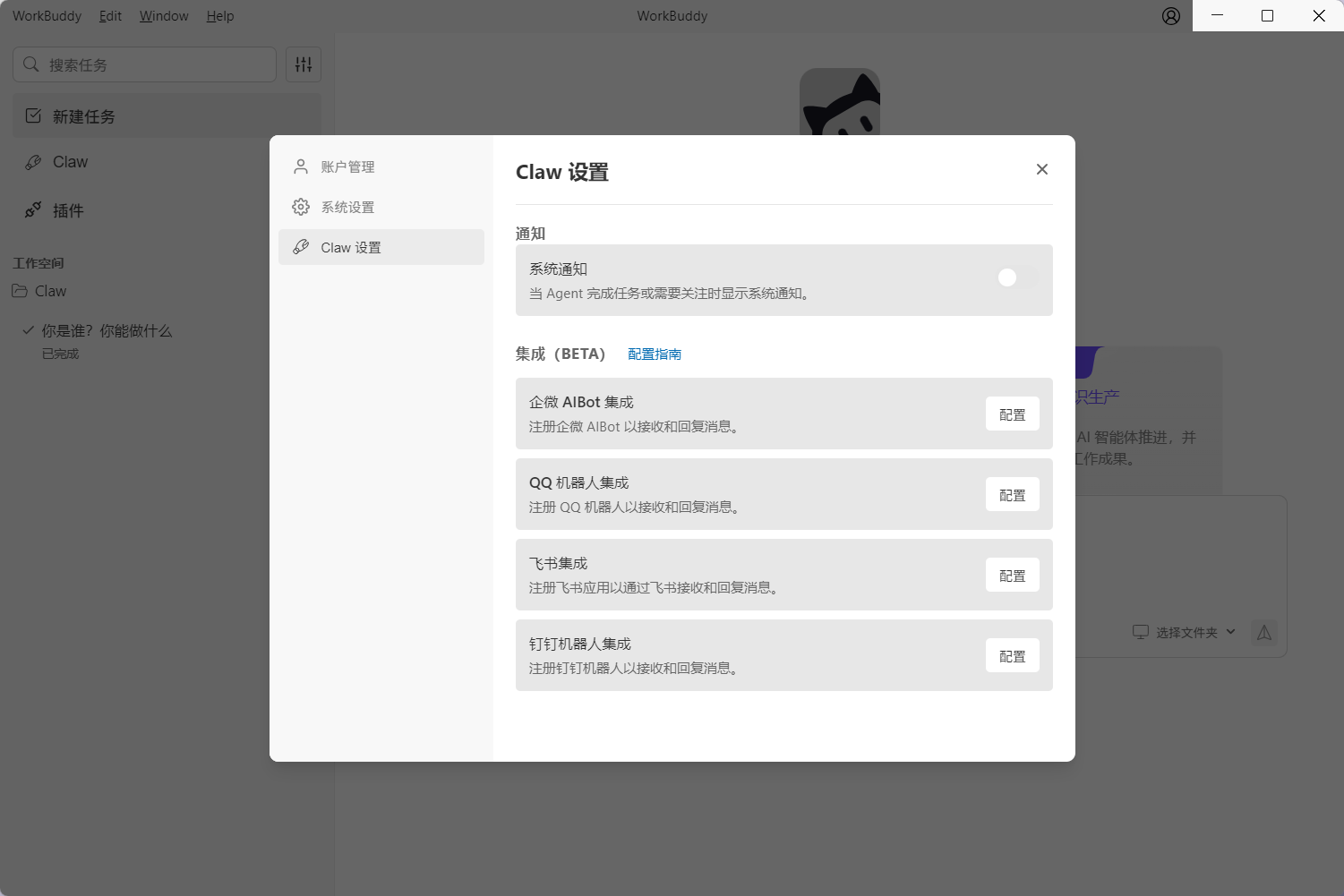Click the 新建任务 compose icon
Image resolution: width=1344 pixels, height=896 pixels.
pyautogui.click(x=33, y=115)
